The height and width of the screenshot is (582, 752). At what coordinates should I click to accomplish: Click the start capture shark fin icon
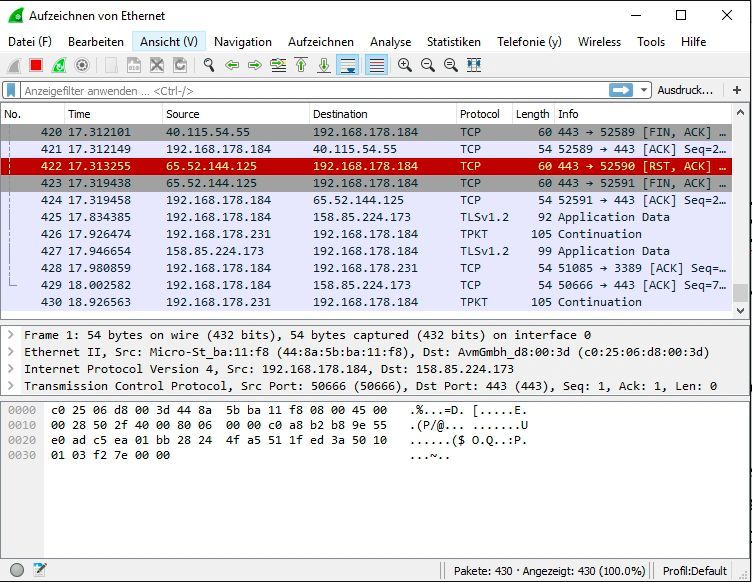pyautogui.click(x=14, y=65)
